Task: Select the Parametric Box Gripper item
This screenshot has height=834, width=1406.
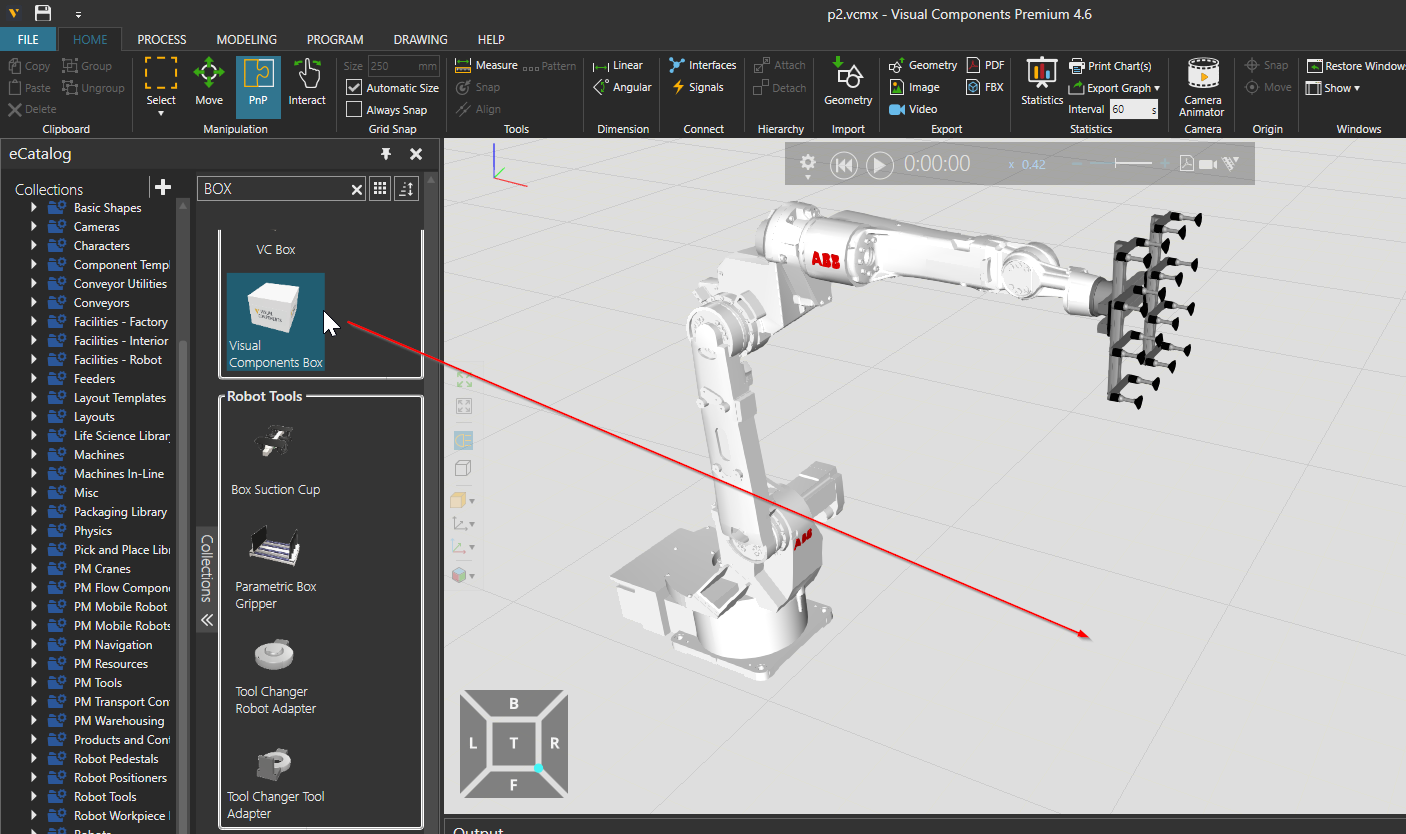Action: [276, 567]
